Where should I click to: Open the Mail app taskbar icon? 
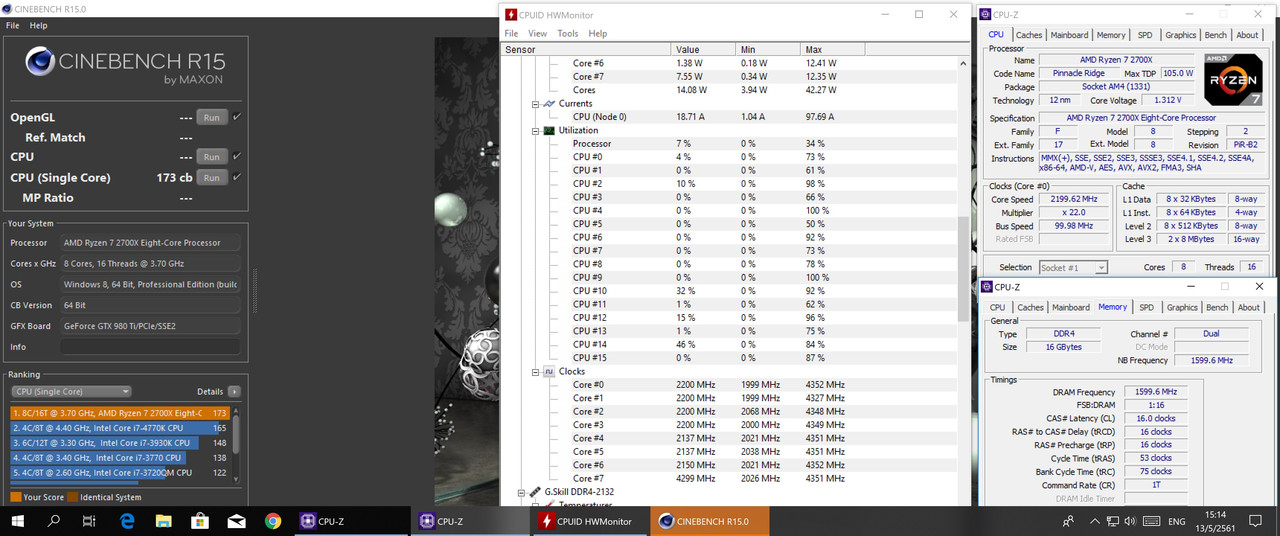(x=236, y=521)
